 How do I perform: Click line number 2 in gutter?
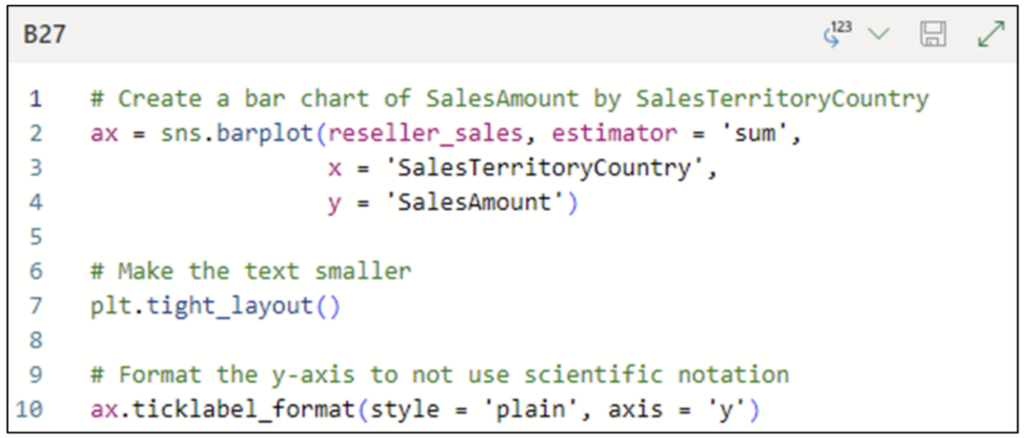click(x=35, y=134)
